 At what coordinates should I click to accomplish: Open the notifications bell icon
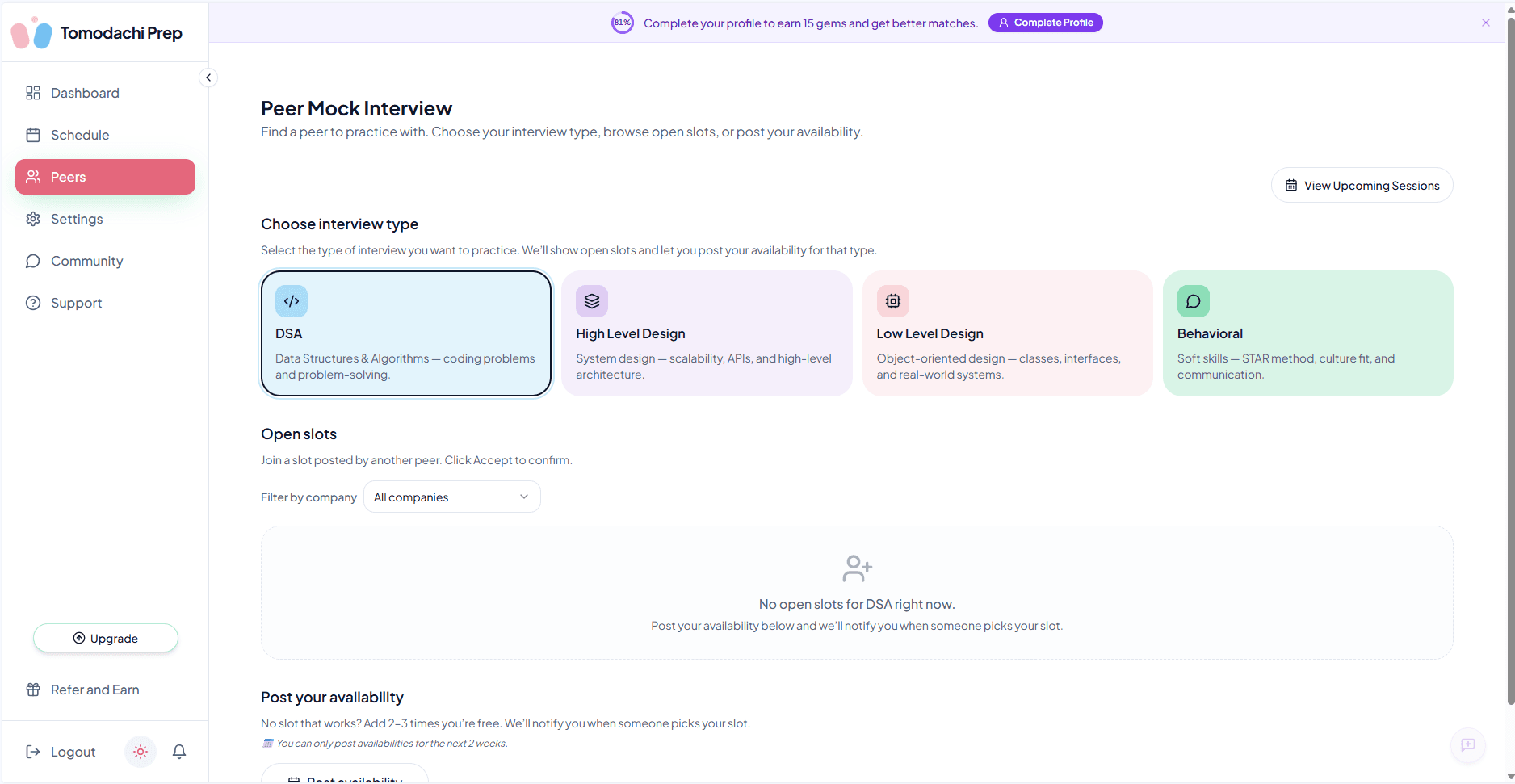point(179,752)
